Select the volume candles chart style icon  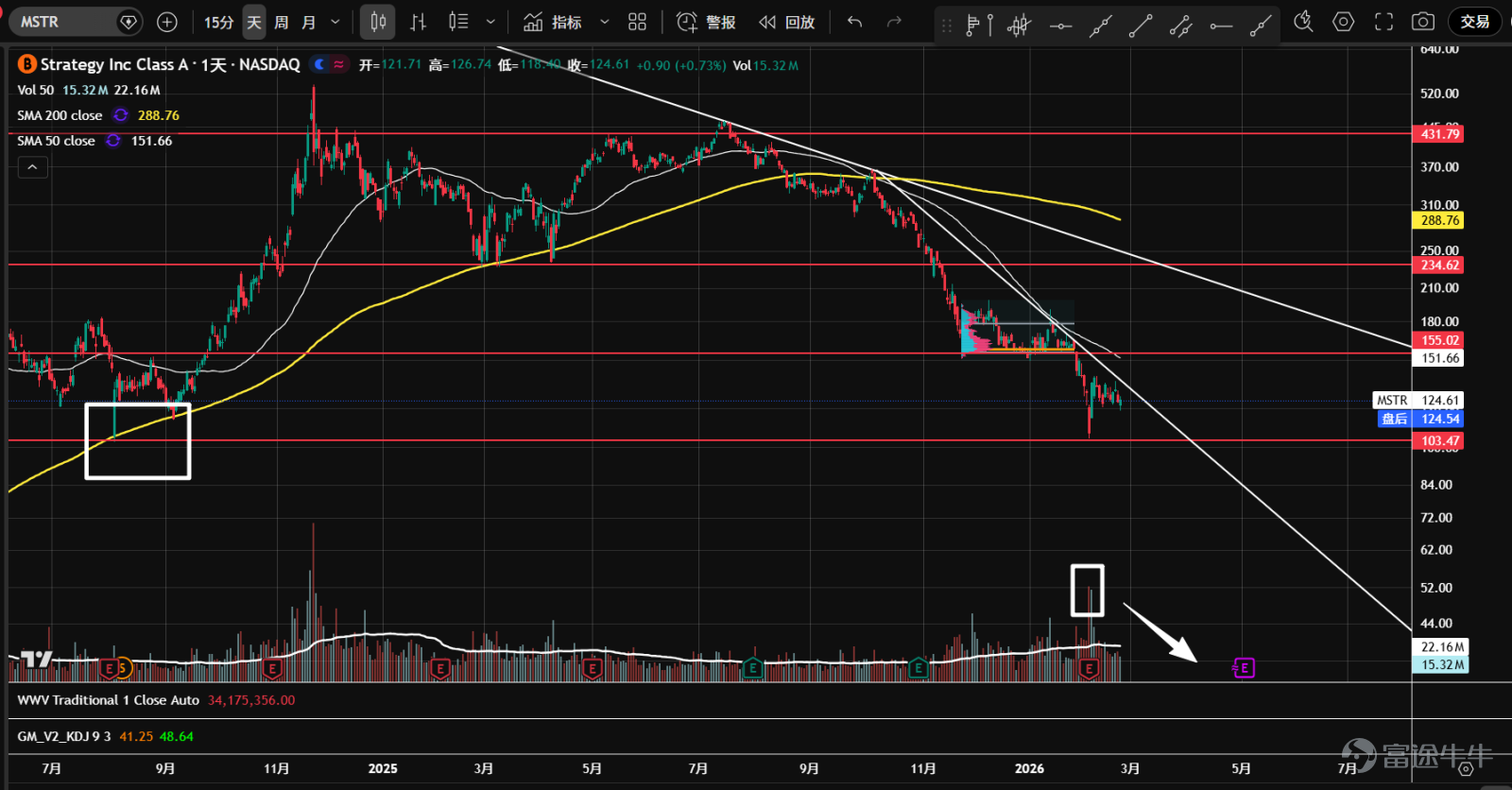pyautogui.click(x=458, y=22)
